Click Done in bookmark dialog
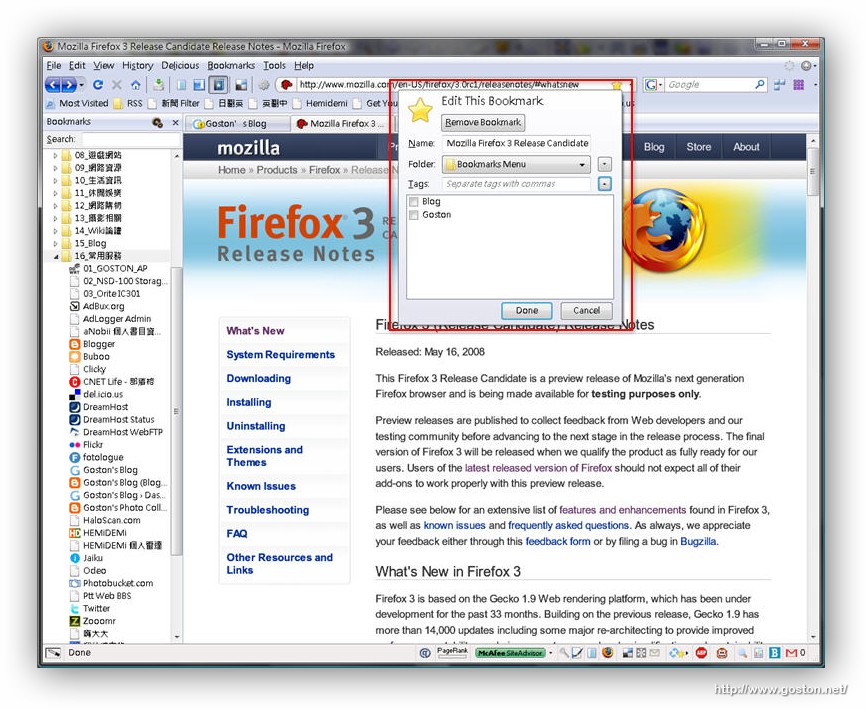This screenshot has width=867, height=710. [526, 311]
